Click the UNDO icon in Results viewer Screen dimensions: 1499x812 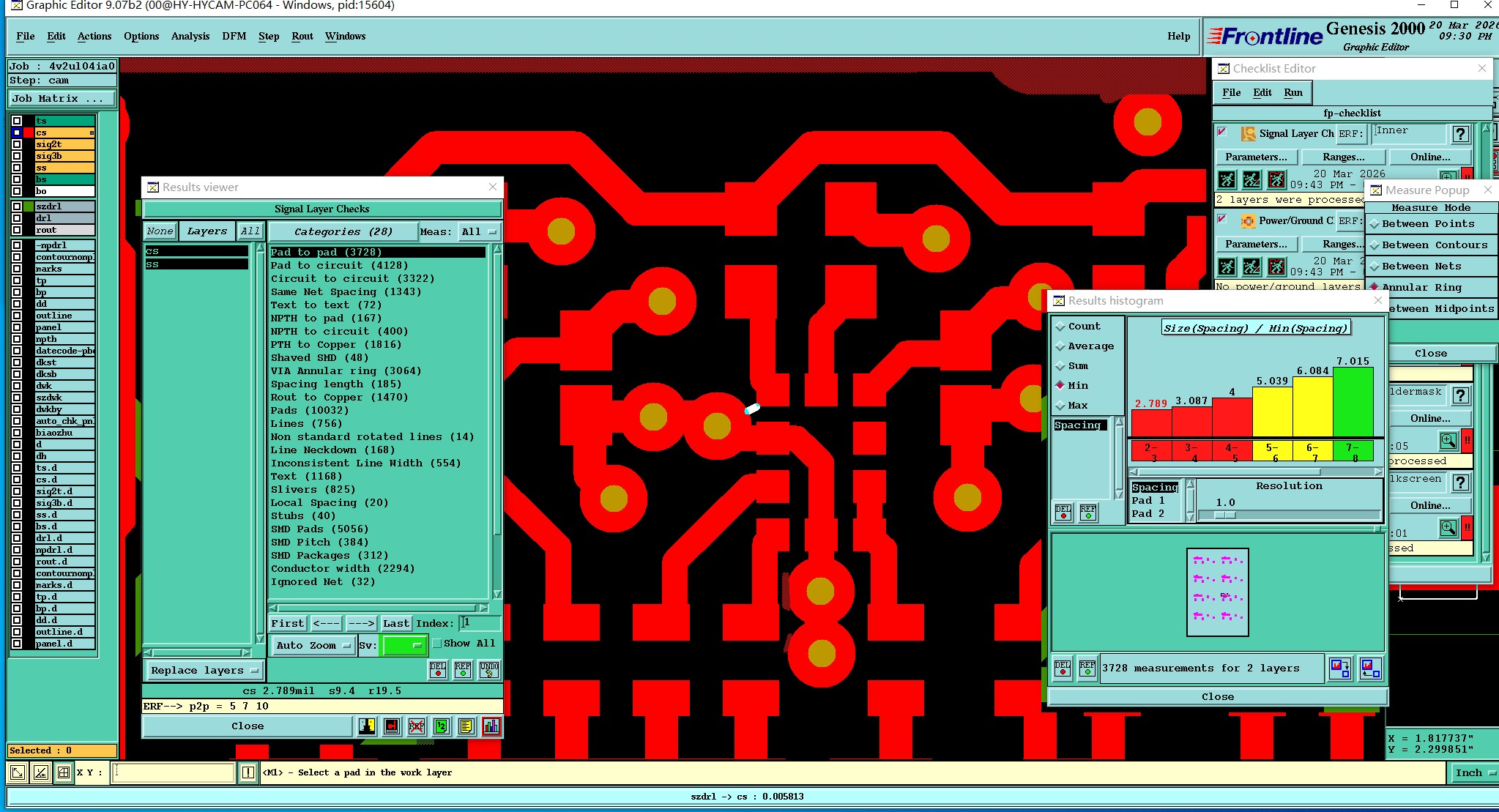489,670
